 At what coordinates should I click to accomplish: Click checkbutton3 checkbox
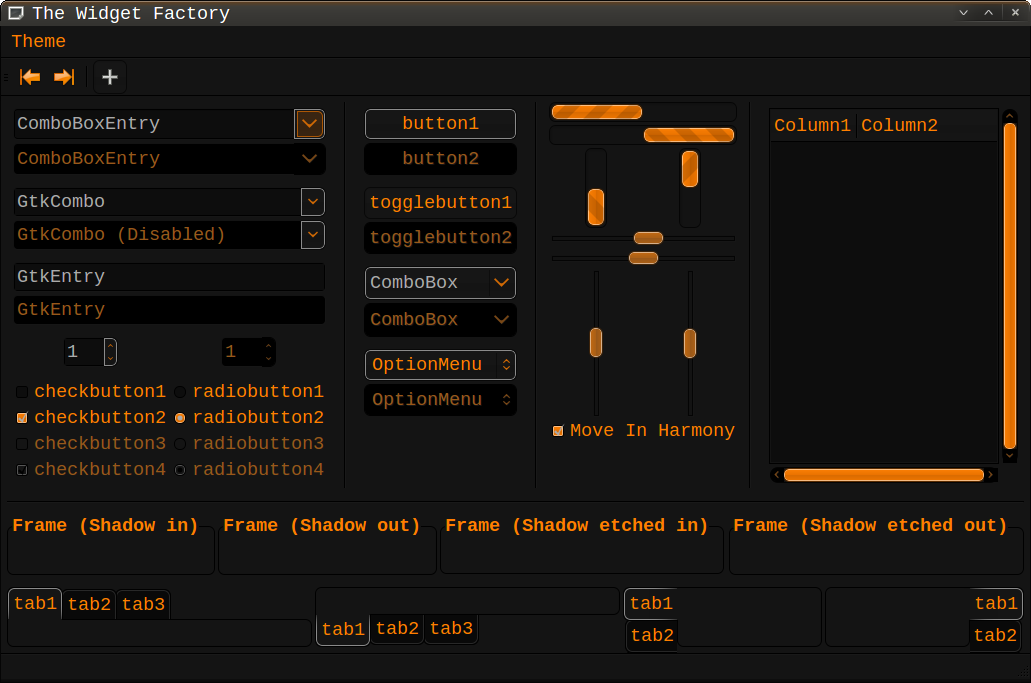pyautogui.click(x=22, y=444)
